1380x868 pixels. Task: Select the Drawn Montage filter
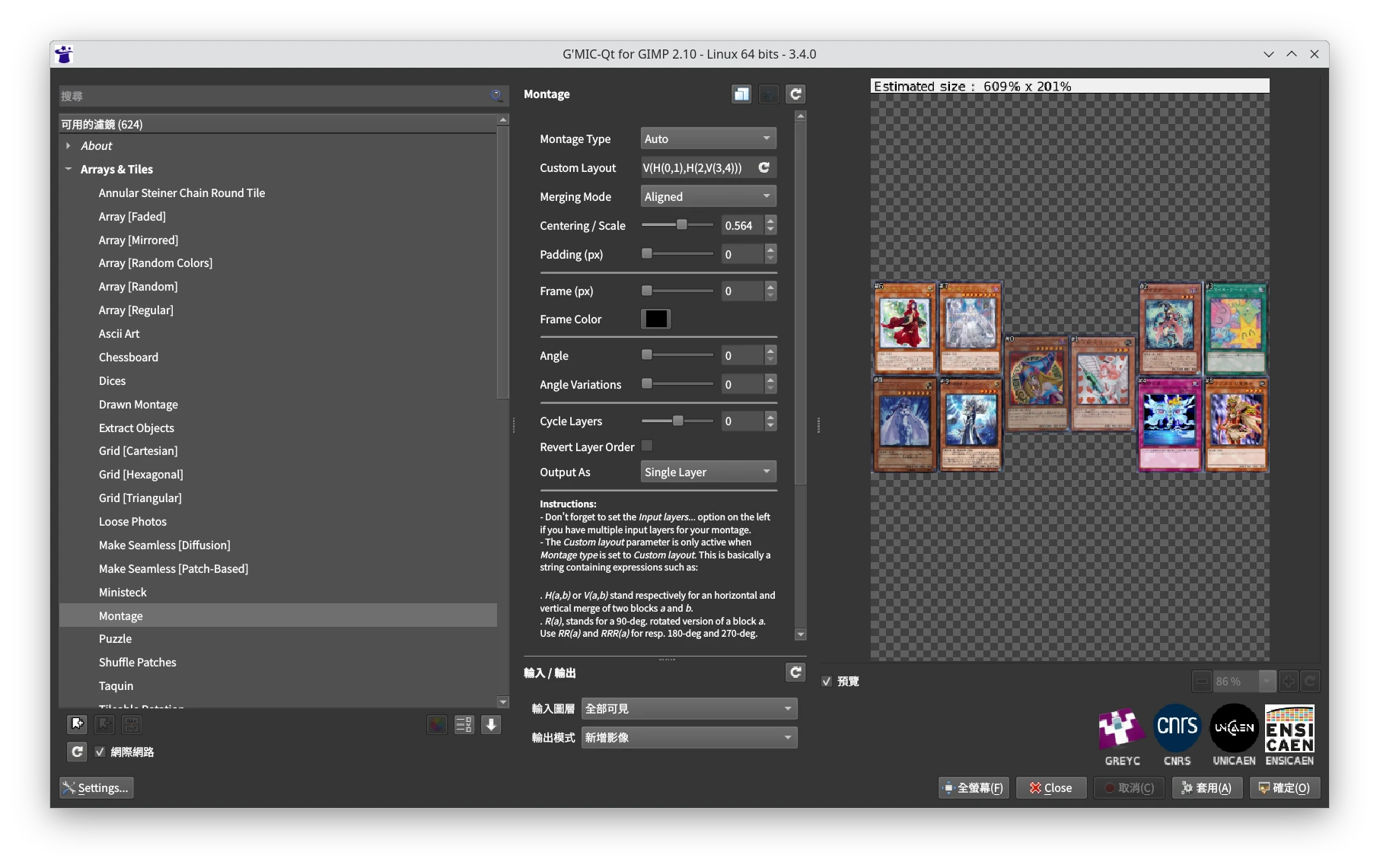(x=138, y=405)
